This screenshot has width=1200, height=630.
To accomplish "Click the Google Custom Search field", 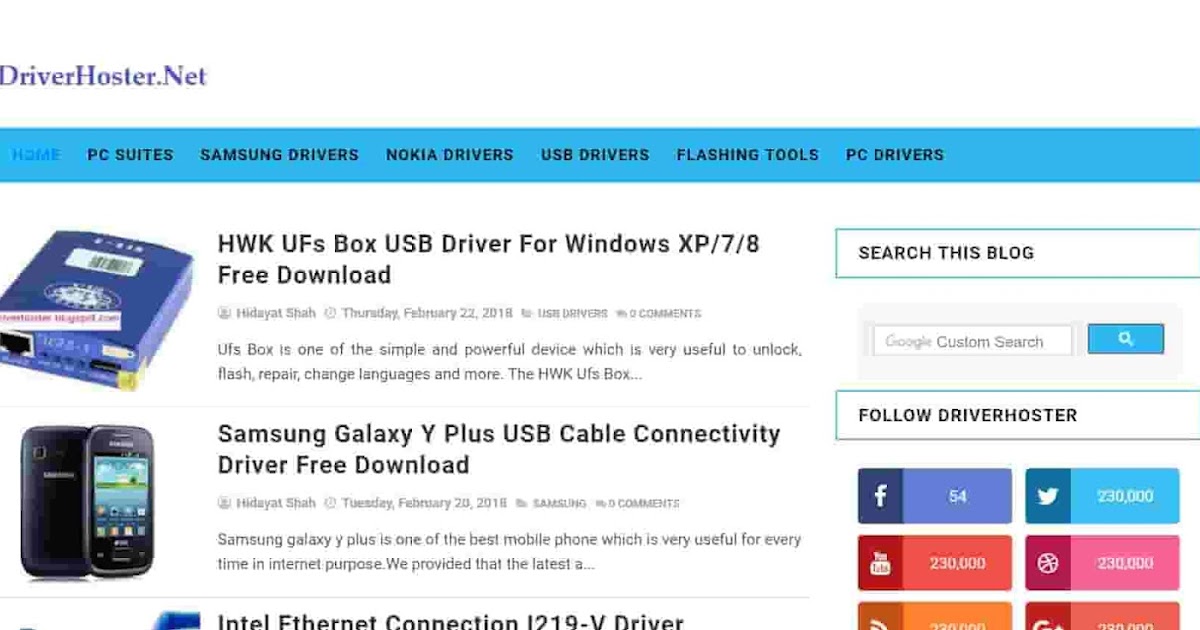I will [972, 341].
